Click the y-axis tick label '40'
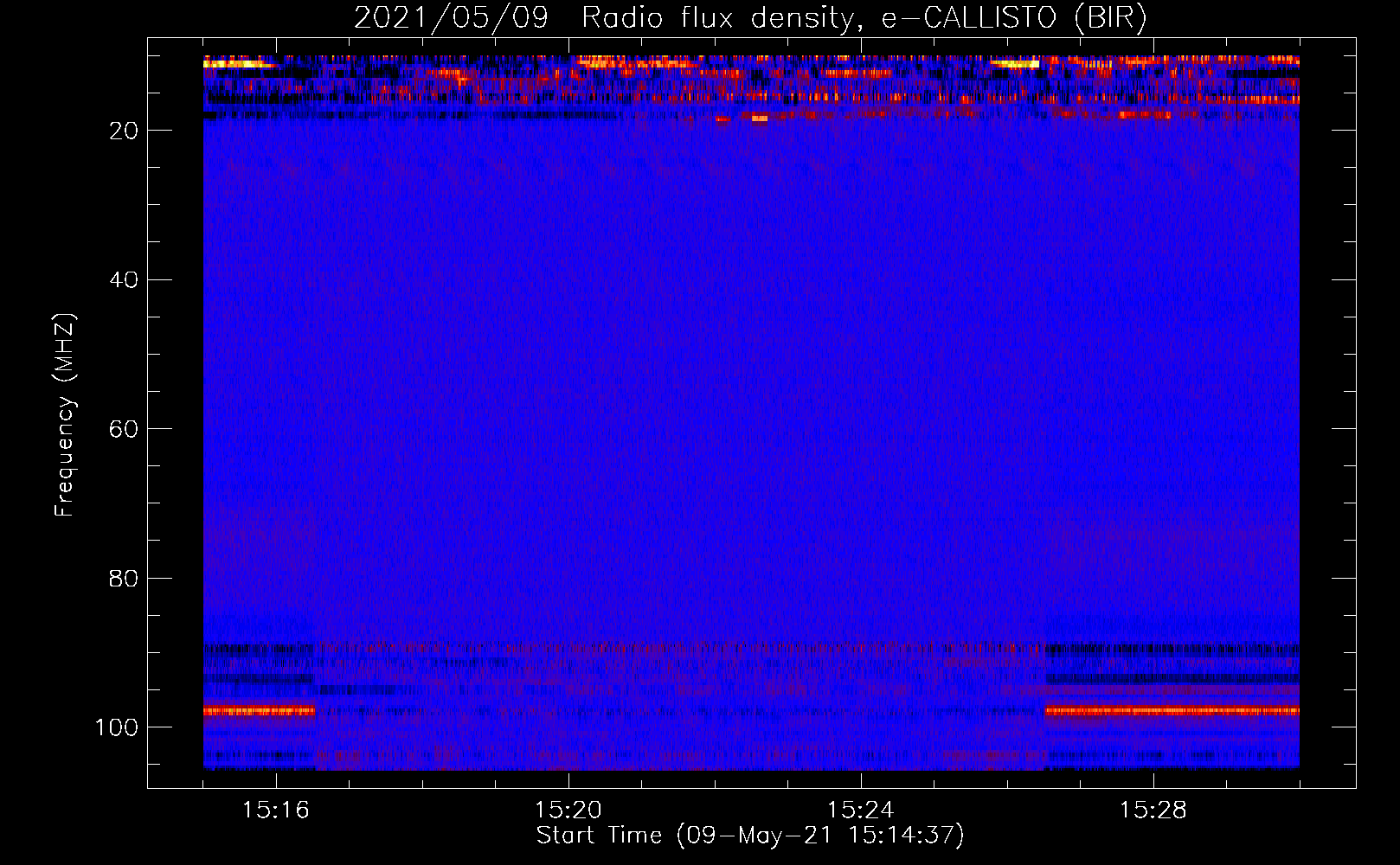The height and width of the screenshot is (865, 1400). pyautogui.click(x=124, y=280)
